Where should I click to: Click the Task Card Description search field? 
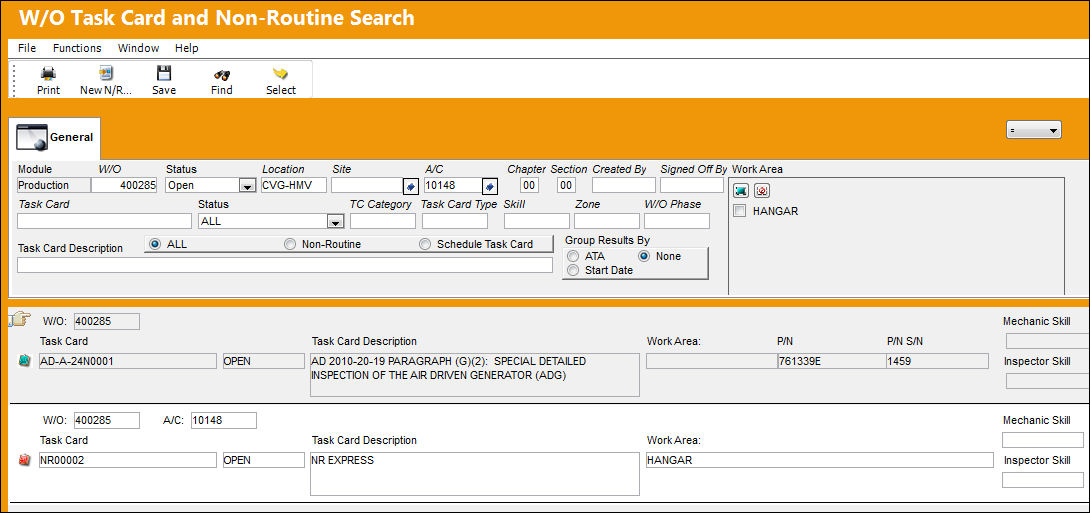coord(285,265)
